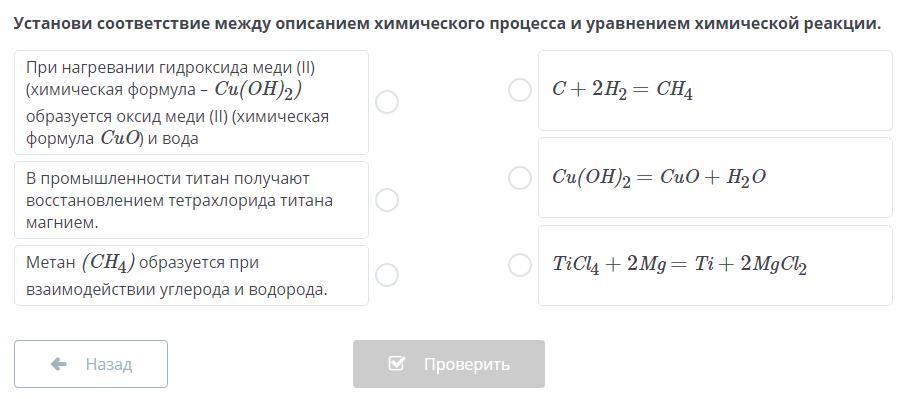Screen dimensions: 914x399
Task: Click the checkmark icon in Проверить button
Action: 396,364
